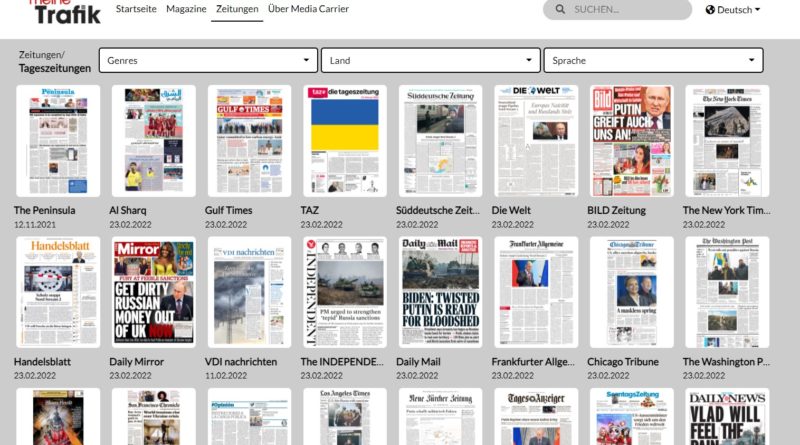Open The Washington Post cover
This screenshot has width=800, height=445.
coord(727,292)
